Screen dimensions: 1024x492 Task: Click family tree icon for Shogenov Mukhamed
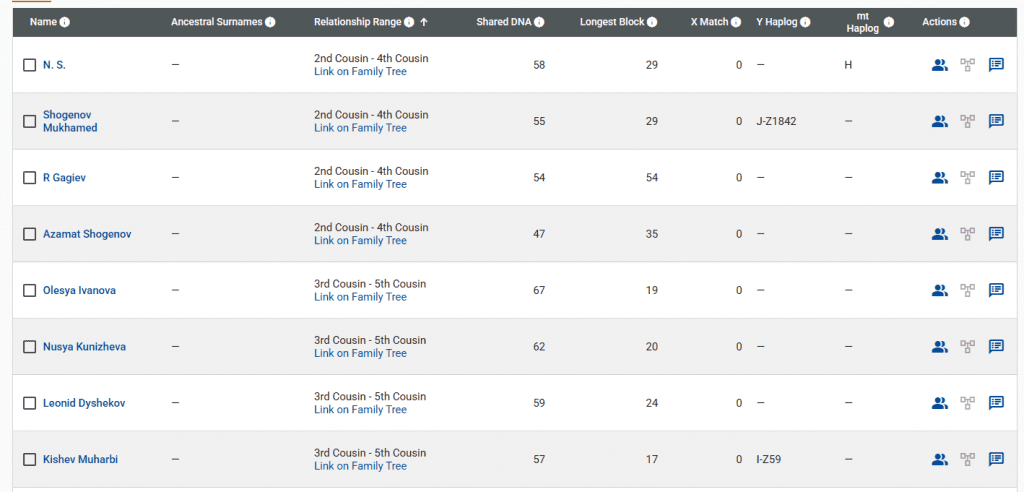coord(967,121)
